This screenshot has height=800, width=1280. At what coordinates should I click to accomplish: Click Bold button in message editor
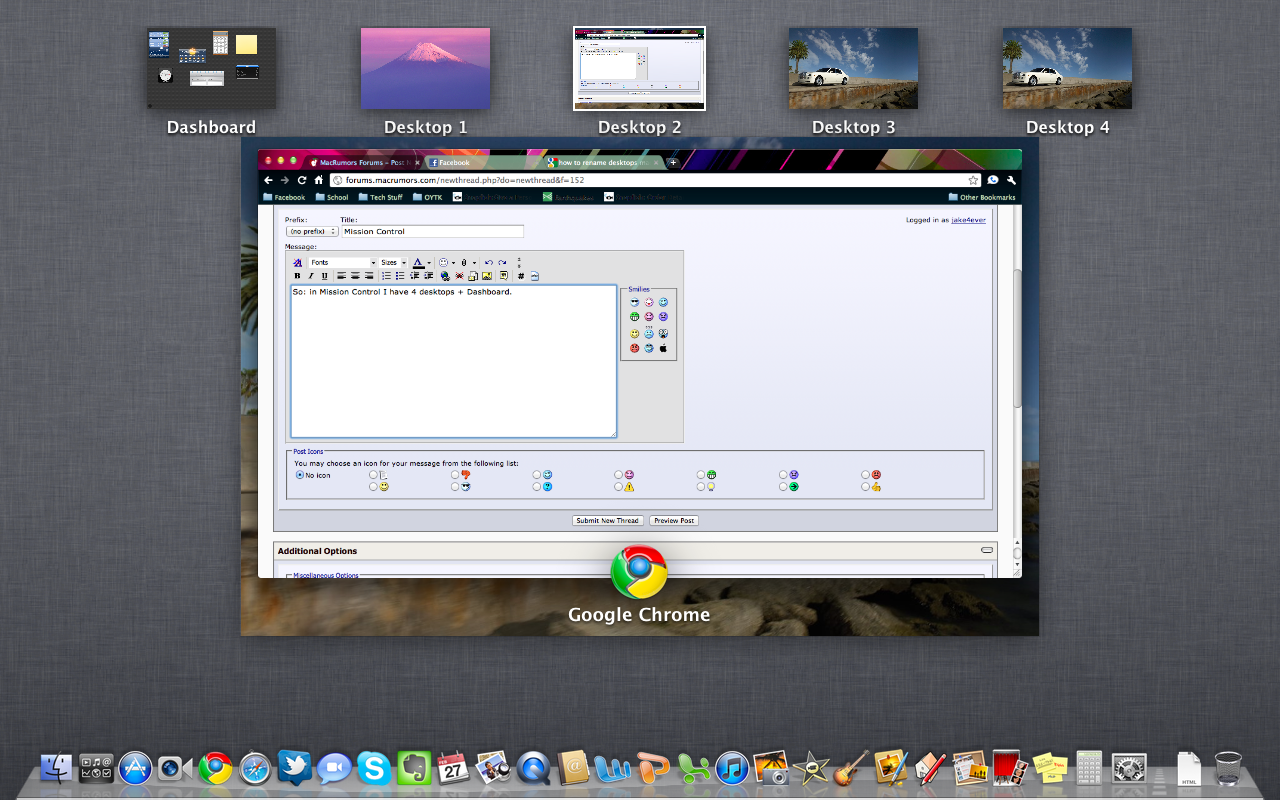point(297,276)
